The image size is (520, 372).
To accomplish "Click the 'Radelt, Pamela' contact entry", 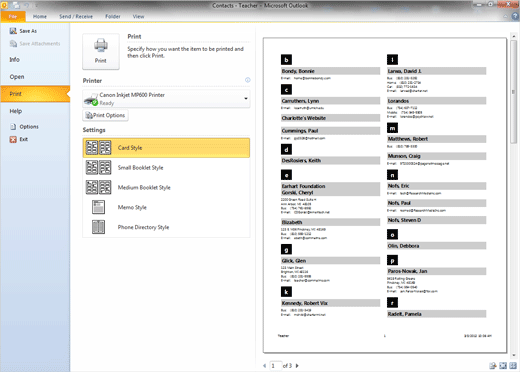I will click(x=436, y=314).
